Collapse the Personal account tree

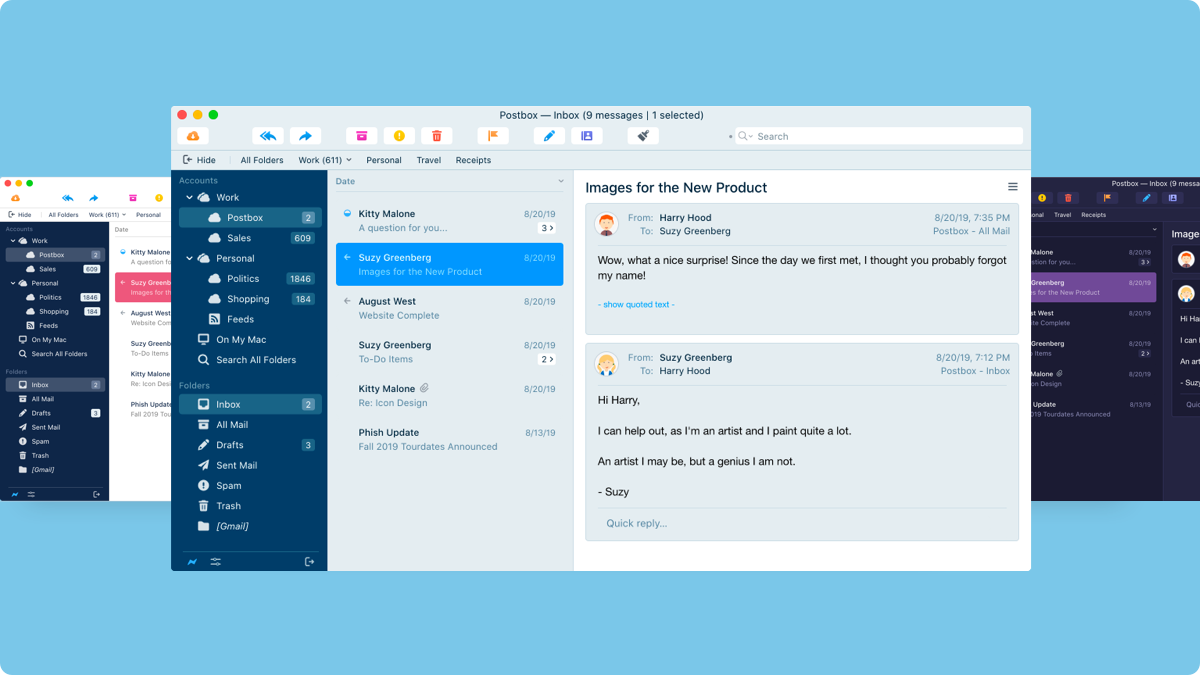pyautogui.click(x=189, y=259)
